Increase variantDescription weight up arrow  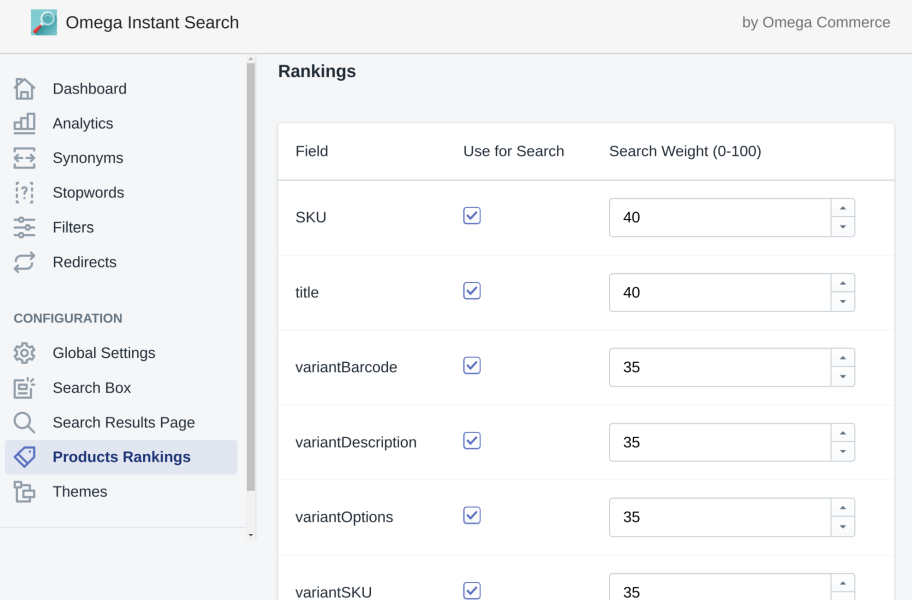coord(843,433)
